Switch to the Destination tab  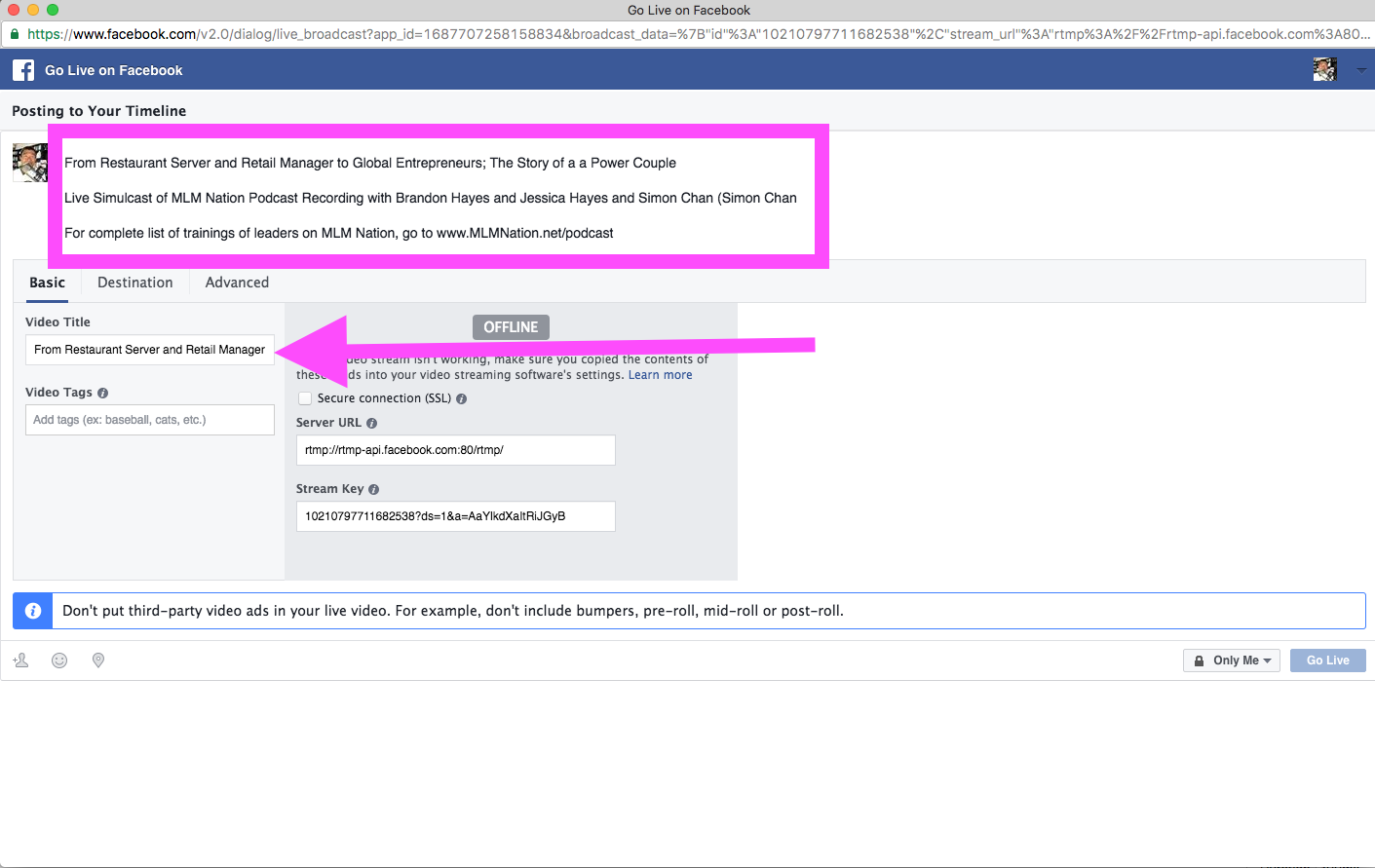pyautogui.click(x=135, y=283)
